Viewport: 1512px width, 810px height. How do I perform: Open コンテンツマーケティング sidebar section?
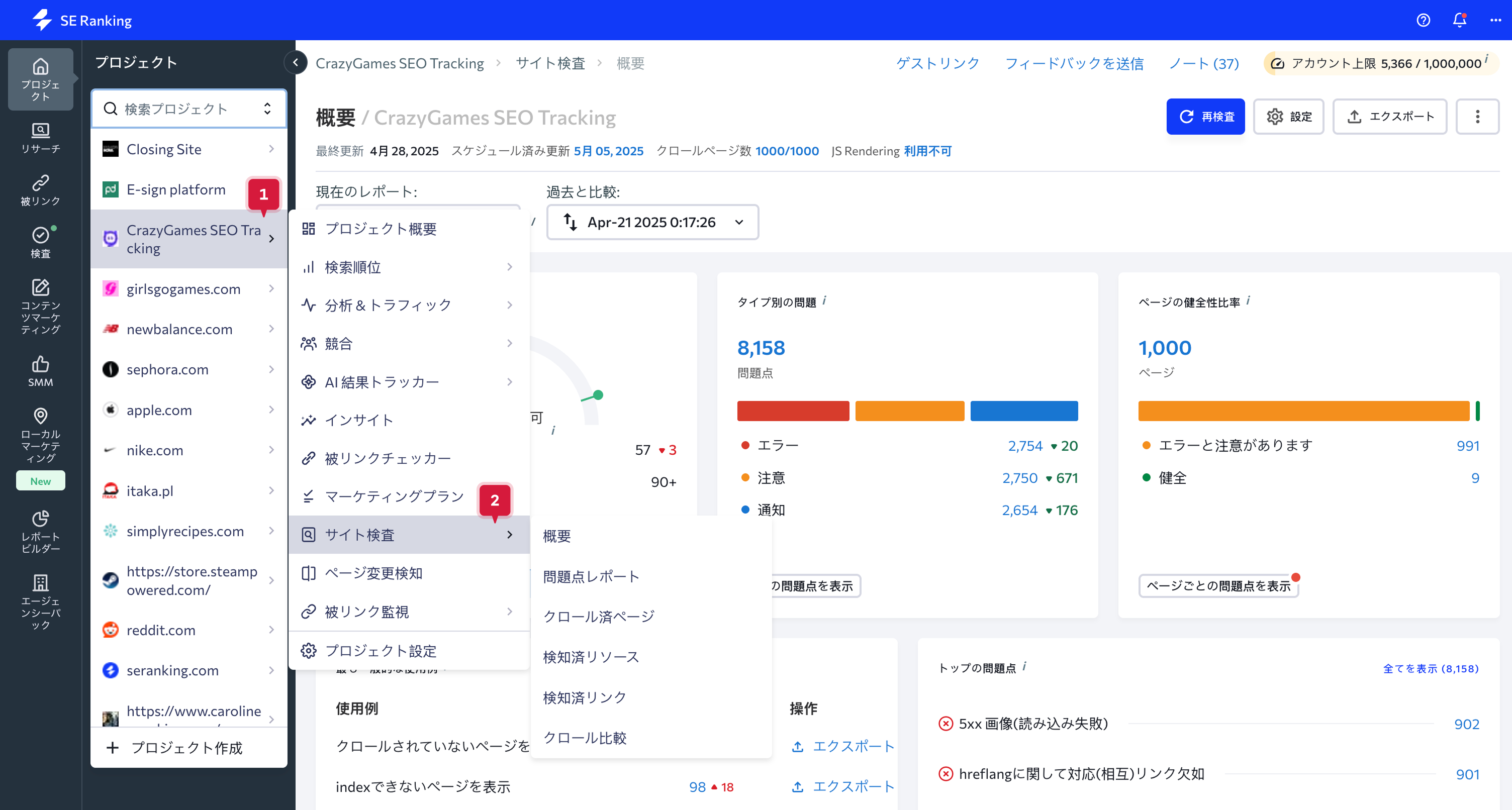[41, 307]
